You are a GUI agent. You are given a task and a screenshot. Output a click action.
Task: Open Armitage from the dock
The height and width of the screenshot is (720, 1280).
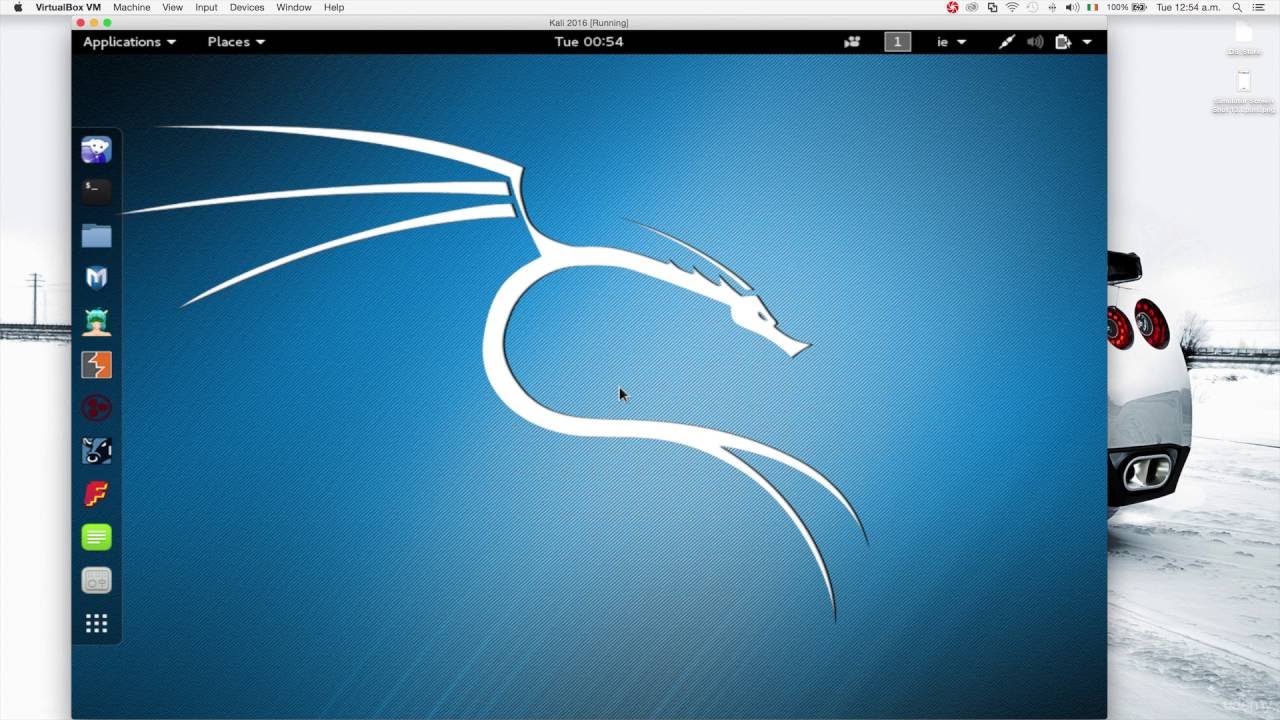pos(96,321)
